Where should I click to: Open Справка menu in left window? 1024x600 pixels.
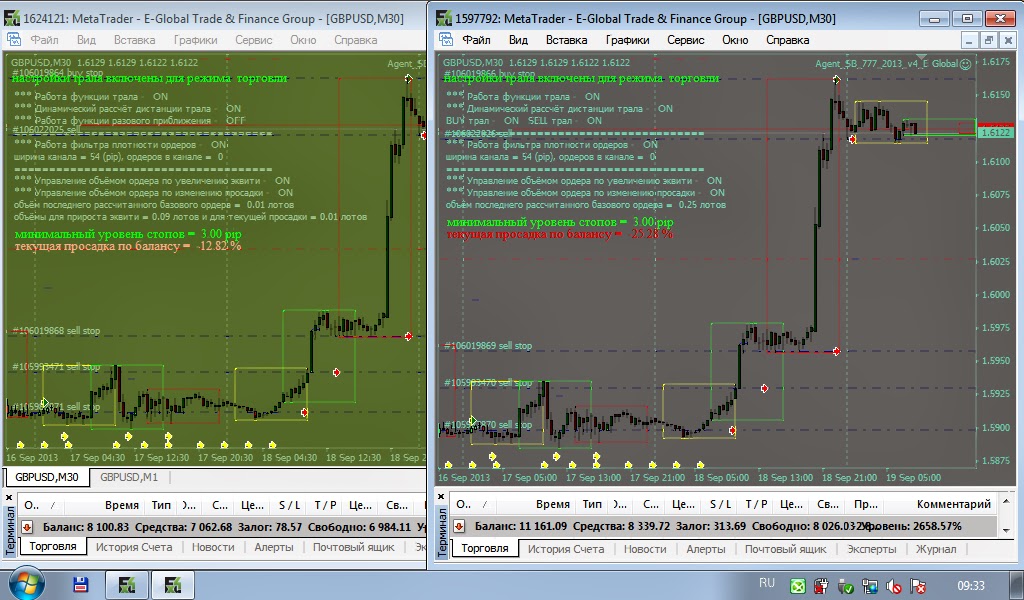coord(355,40)
